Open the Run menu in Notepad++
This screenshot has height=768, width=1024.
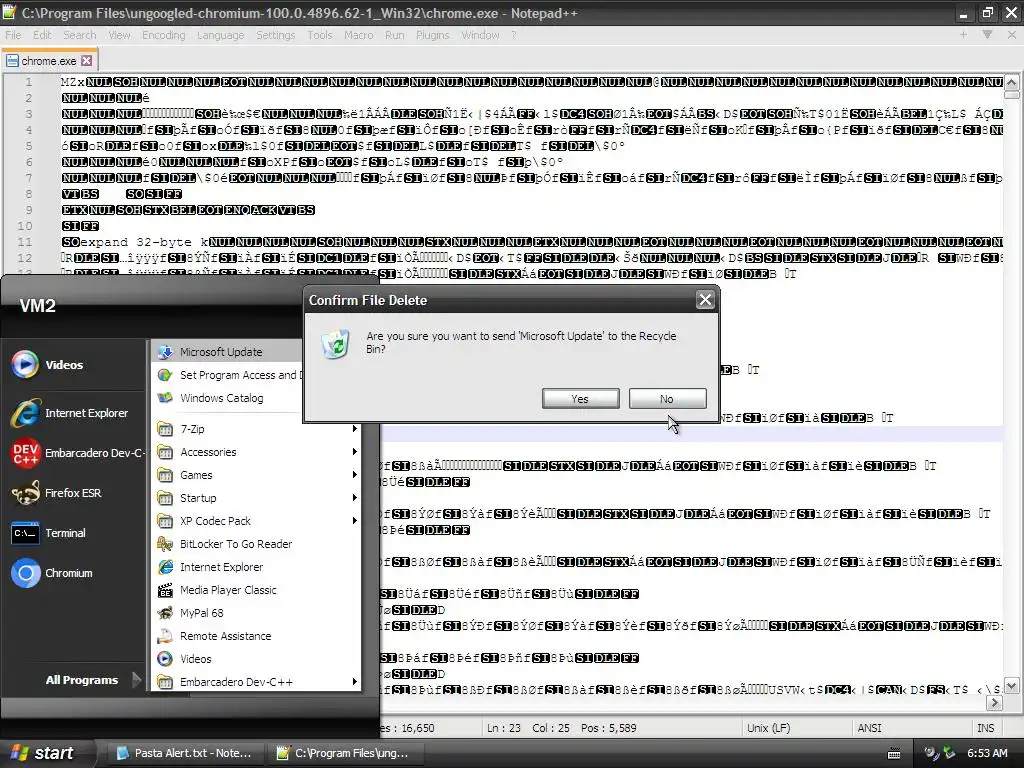pyautogui.click(x=394, y=35)
